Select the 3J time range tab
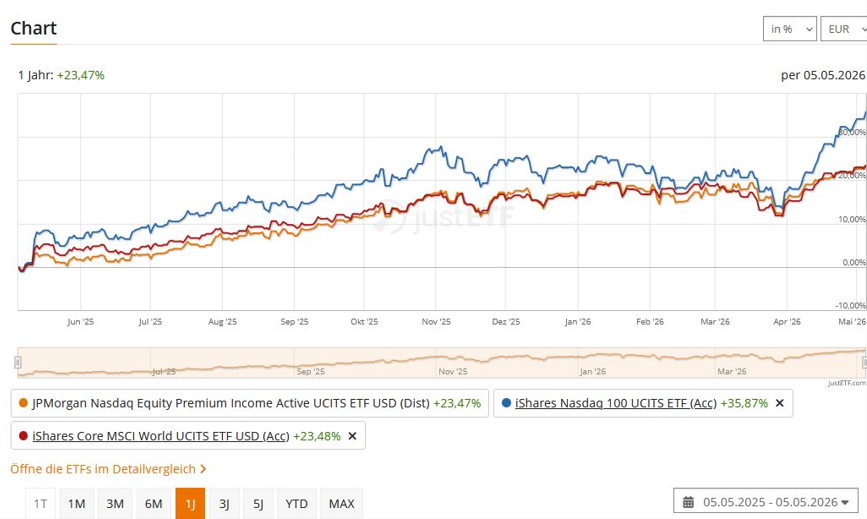 coord(224,504)
